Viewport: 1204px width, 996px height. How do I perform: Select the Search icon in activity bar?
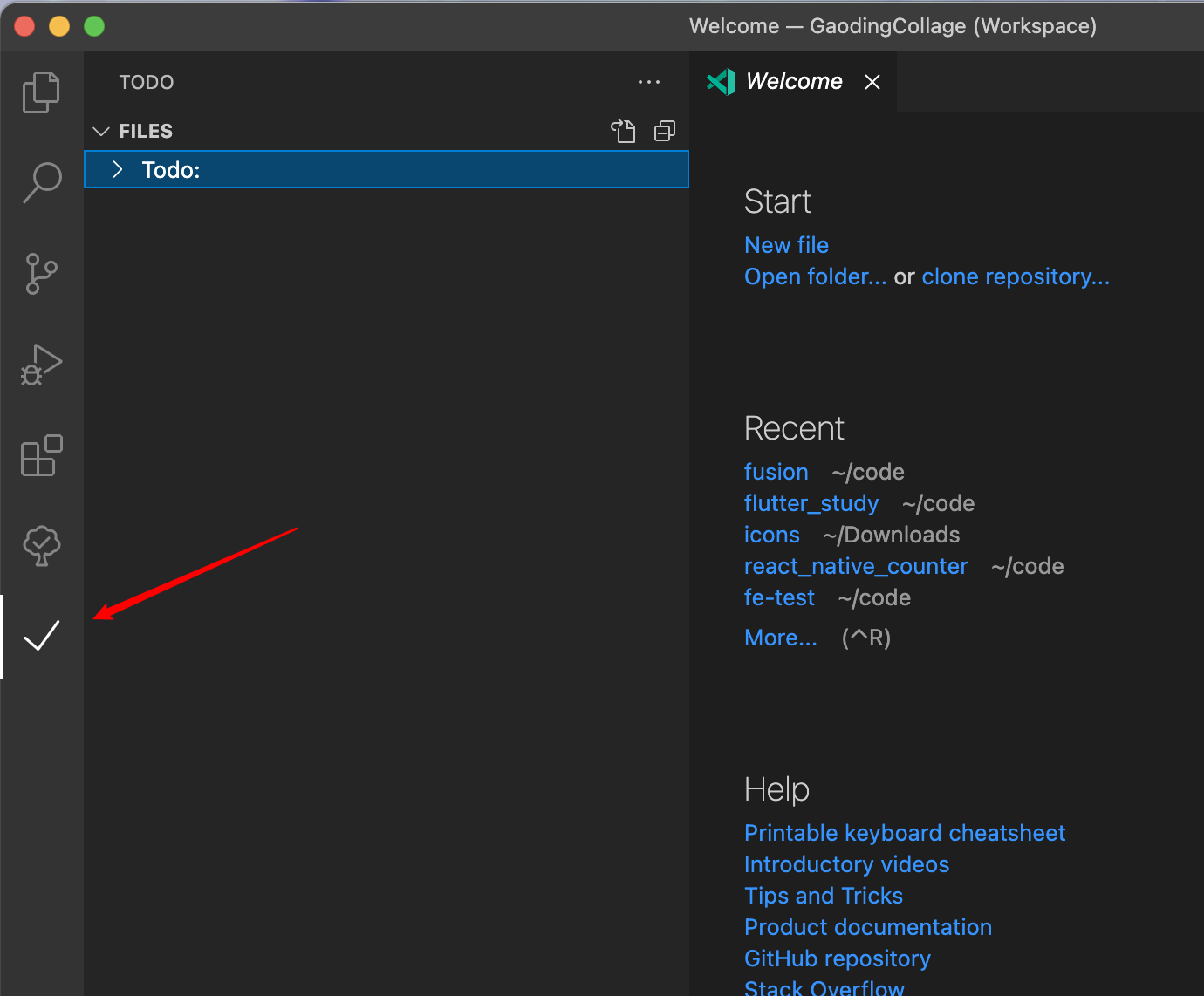[40, 182]
